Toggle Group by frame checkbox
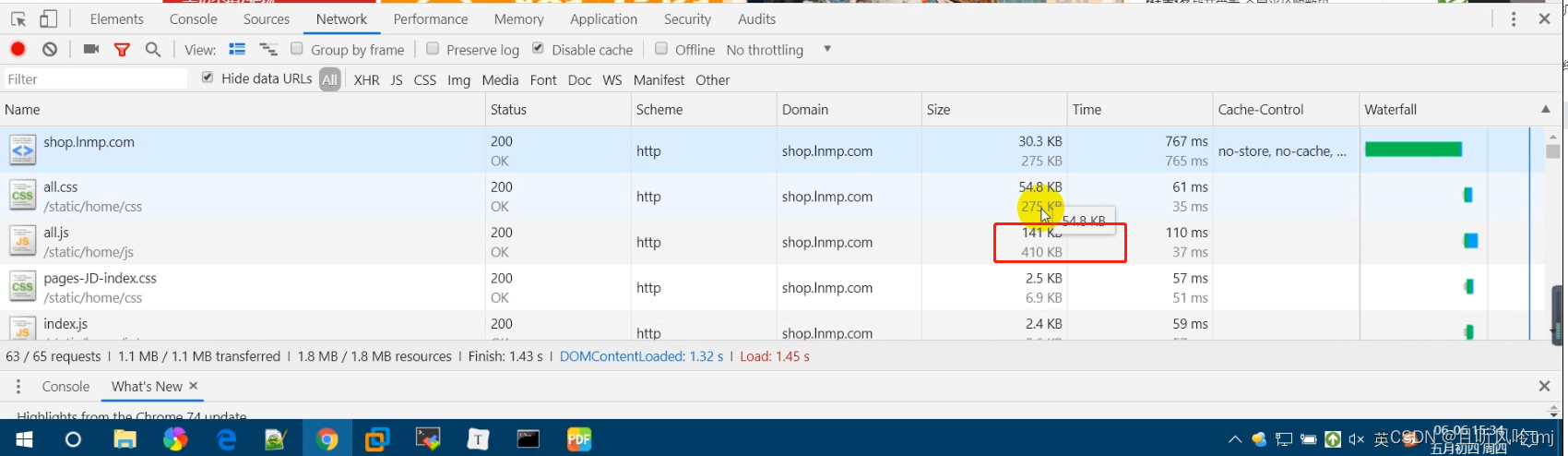The width and height of the screenshot is (1568, 456). pos(297,48)
